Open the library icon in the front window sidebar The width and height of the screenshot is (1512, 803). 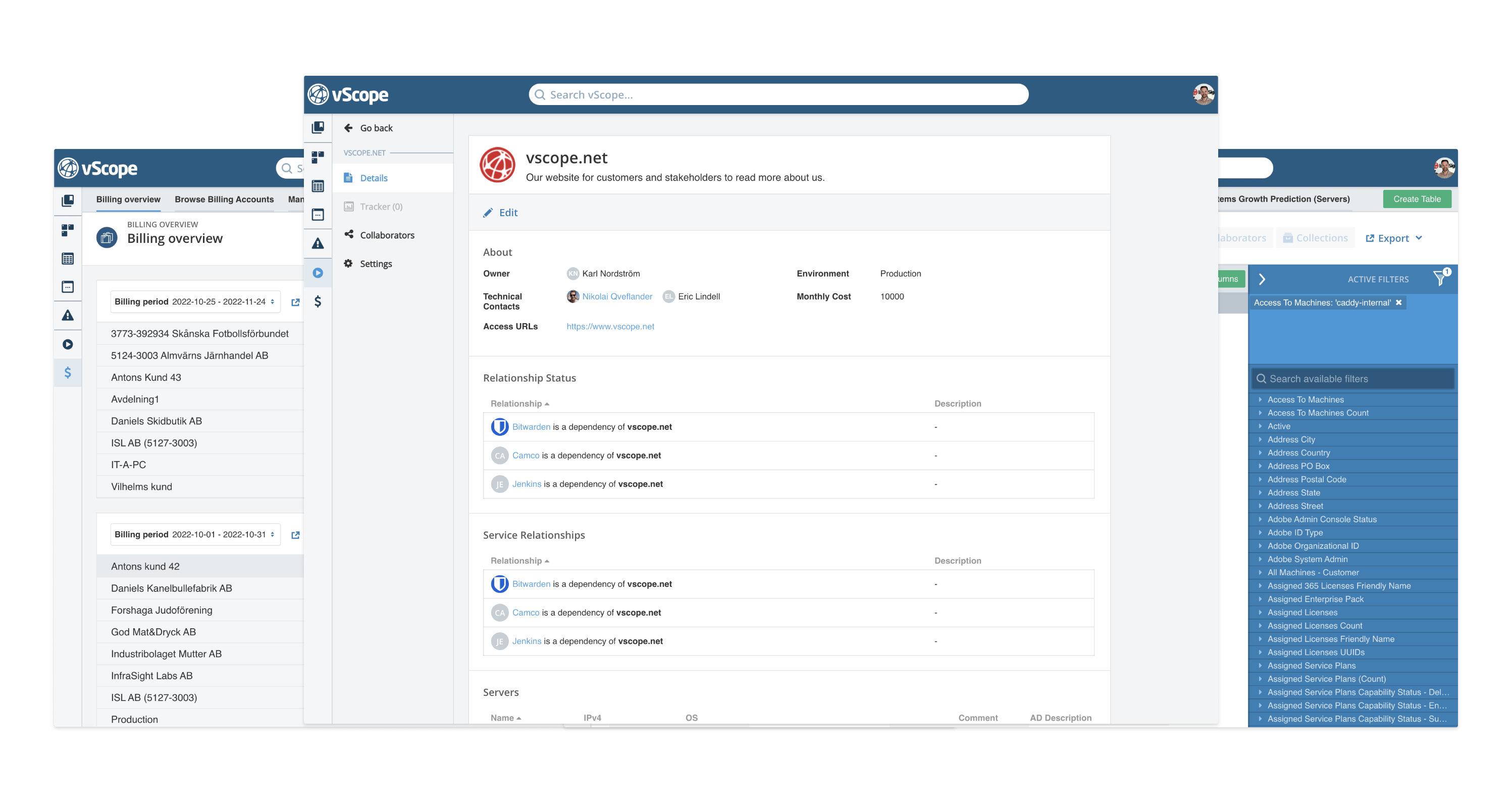[x=318, y=127]
